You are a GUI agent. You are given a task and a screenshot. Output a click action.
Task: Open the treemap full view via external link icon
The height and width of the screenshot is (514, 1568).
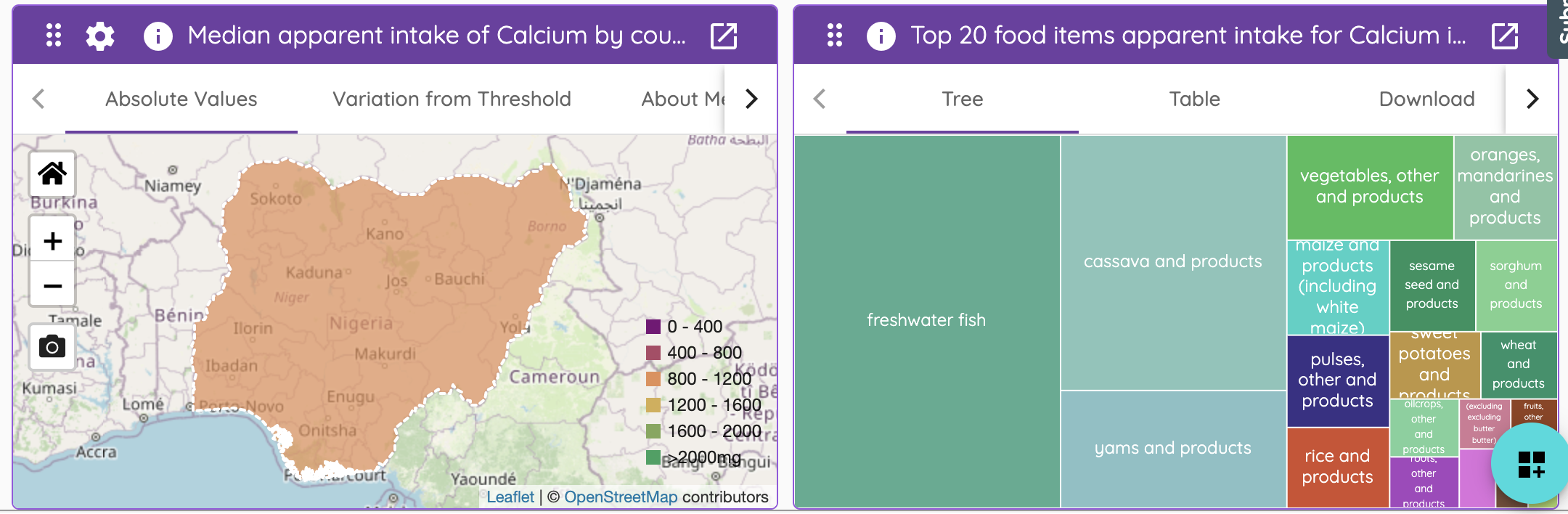pos(1505,34)
